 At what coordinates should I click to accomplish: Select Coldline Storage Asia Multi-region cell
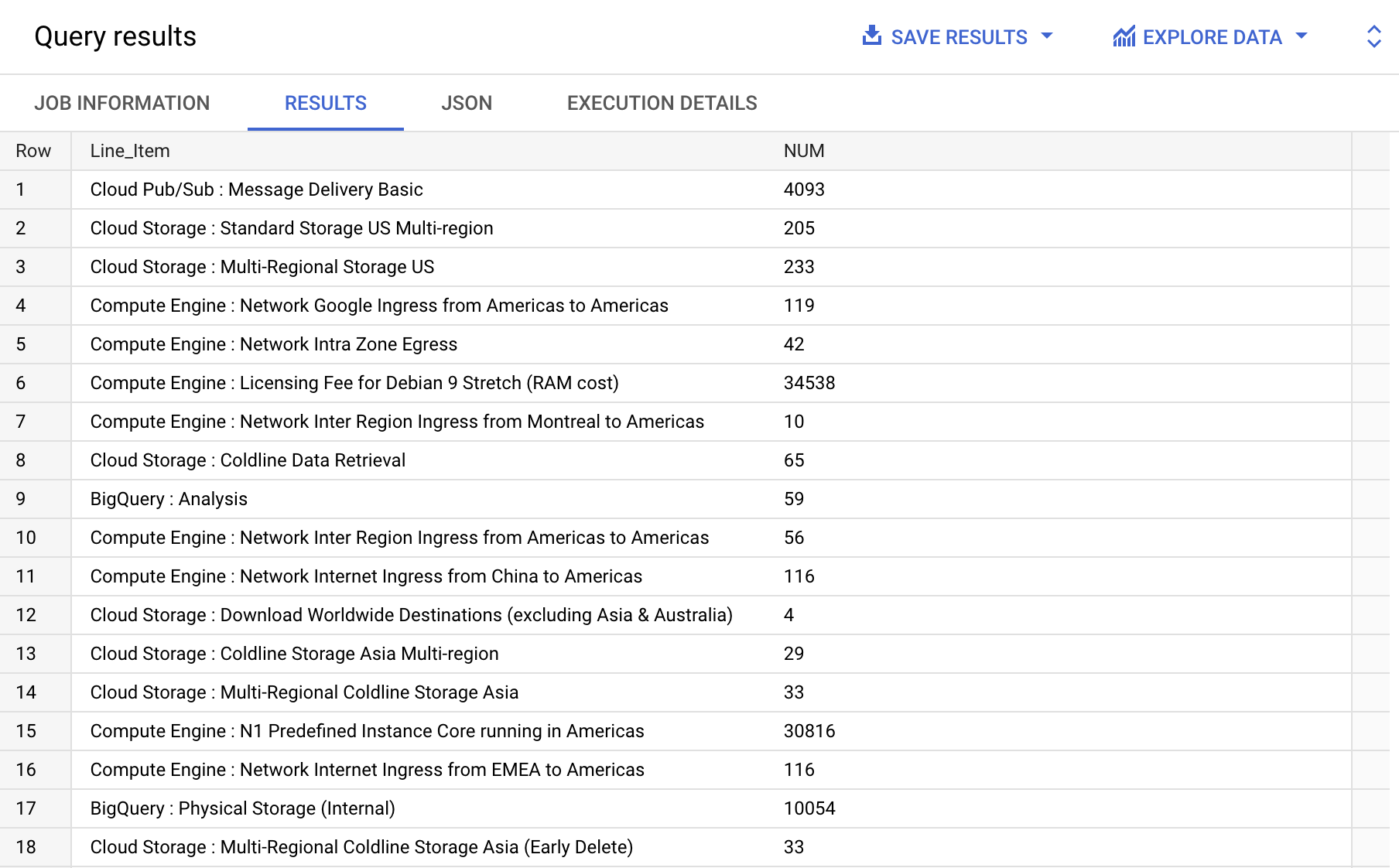click(x=294, y=654)
